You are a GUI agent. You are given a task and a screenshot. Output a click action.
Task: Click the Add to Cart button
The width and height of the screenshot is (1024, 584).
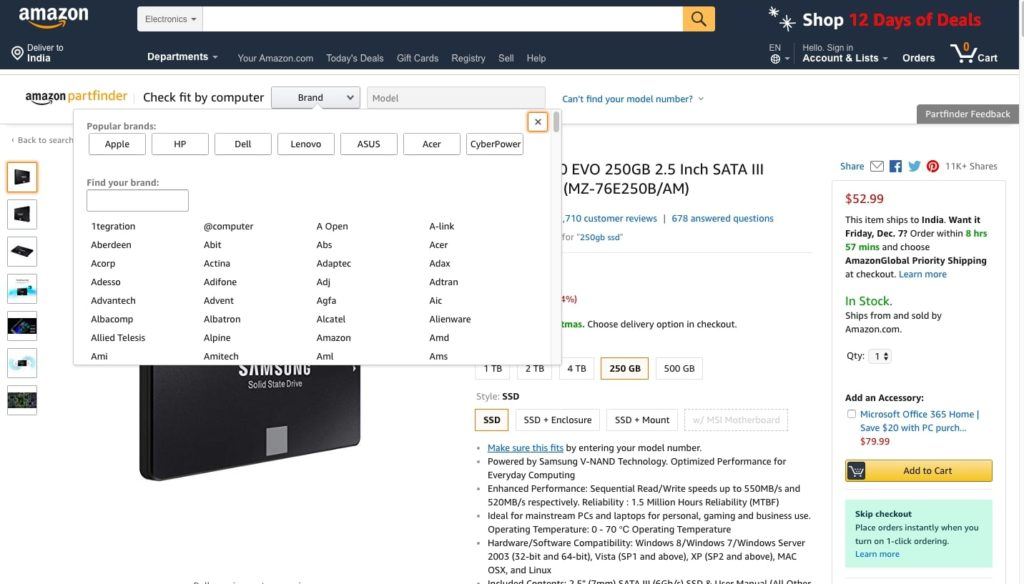pyautogui.click(x=917, y=470)
